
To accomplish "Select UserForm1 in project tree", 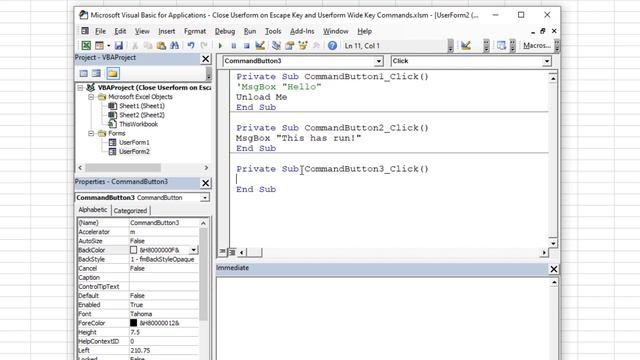I will pos(134,142).
